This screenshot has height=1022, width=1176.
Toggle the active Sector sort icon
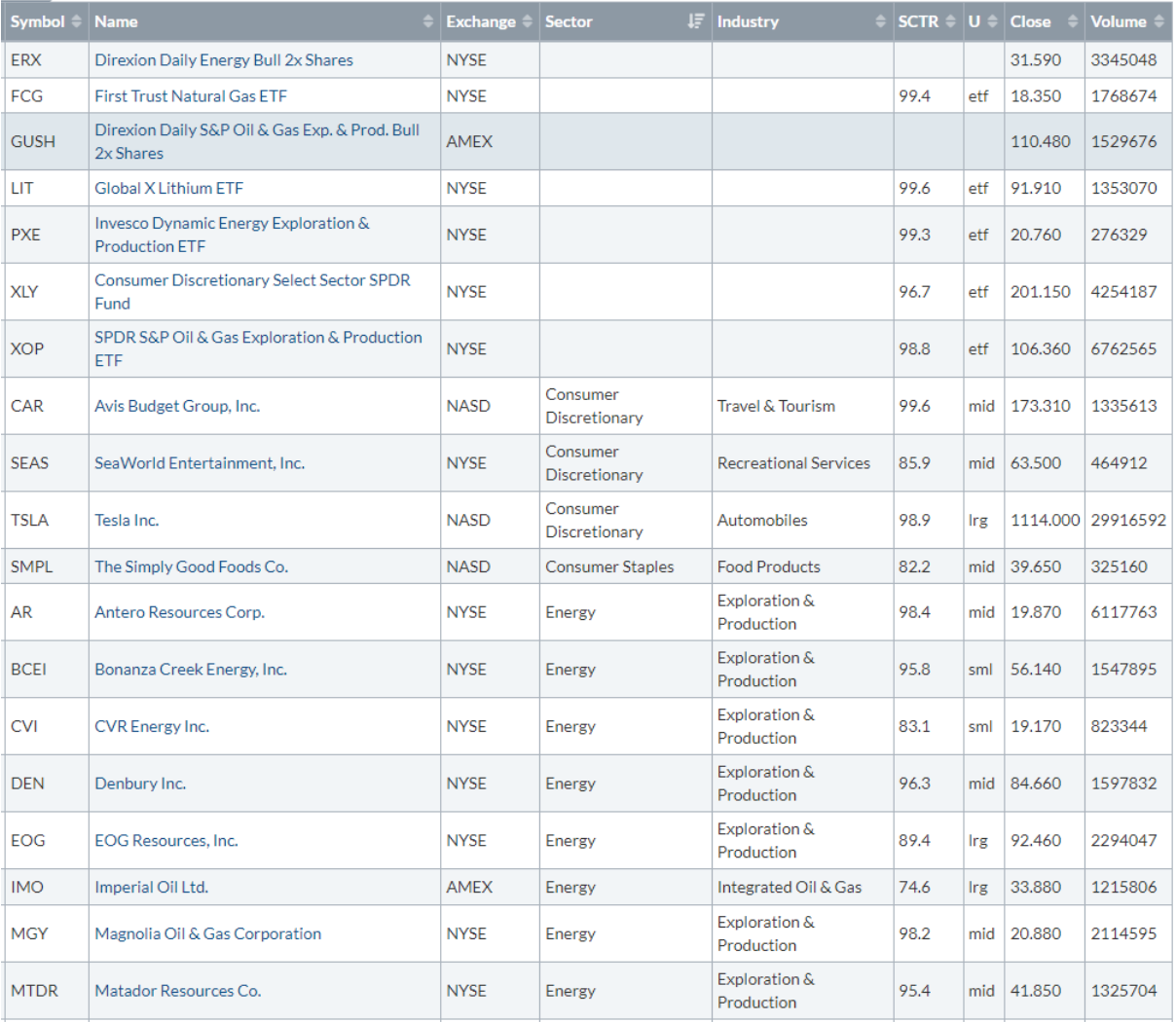(x=696, y=21)
